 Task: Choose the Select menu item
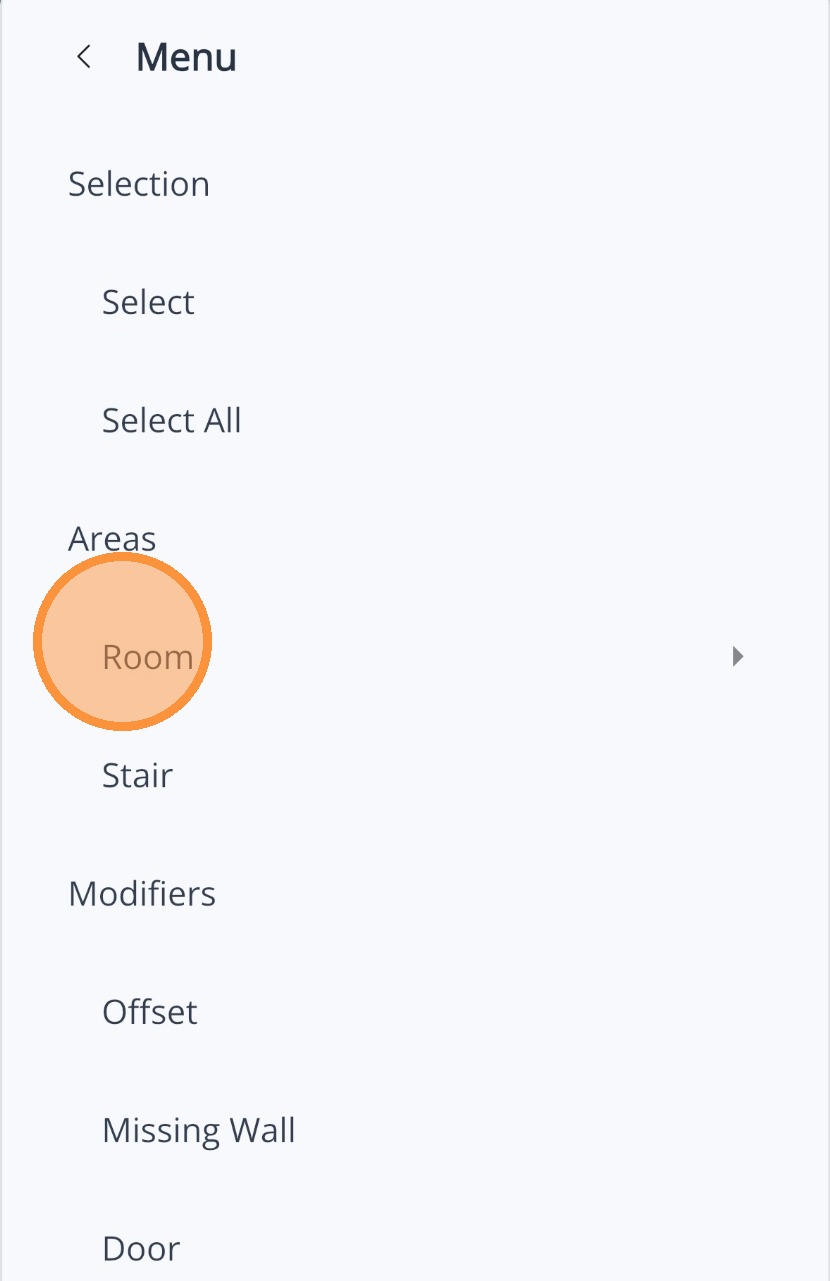(148, 302)
